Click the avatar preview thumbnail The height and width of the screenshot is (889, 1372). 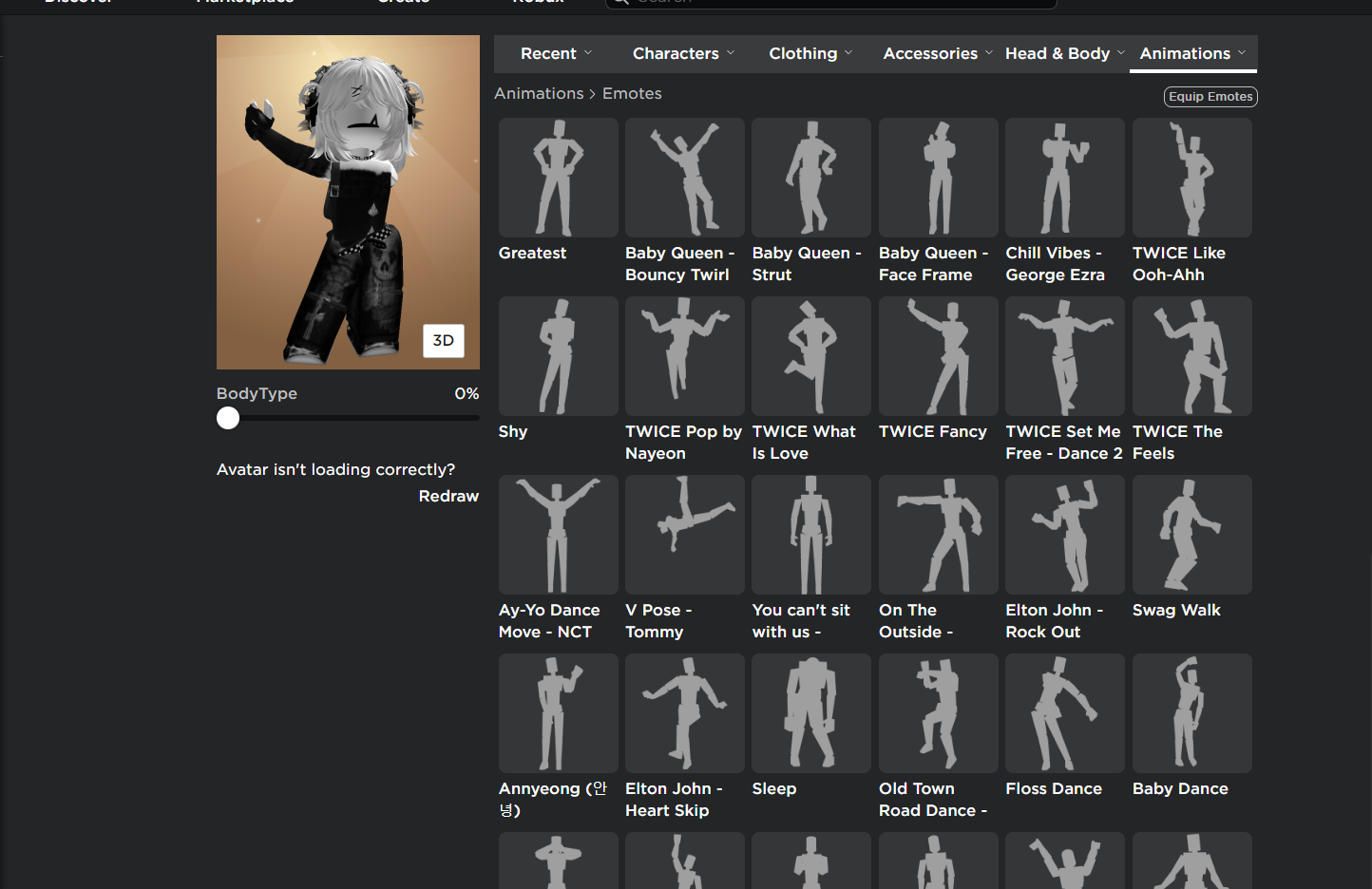pyautogui.click(x=348, y=201)
